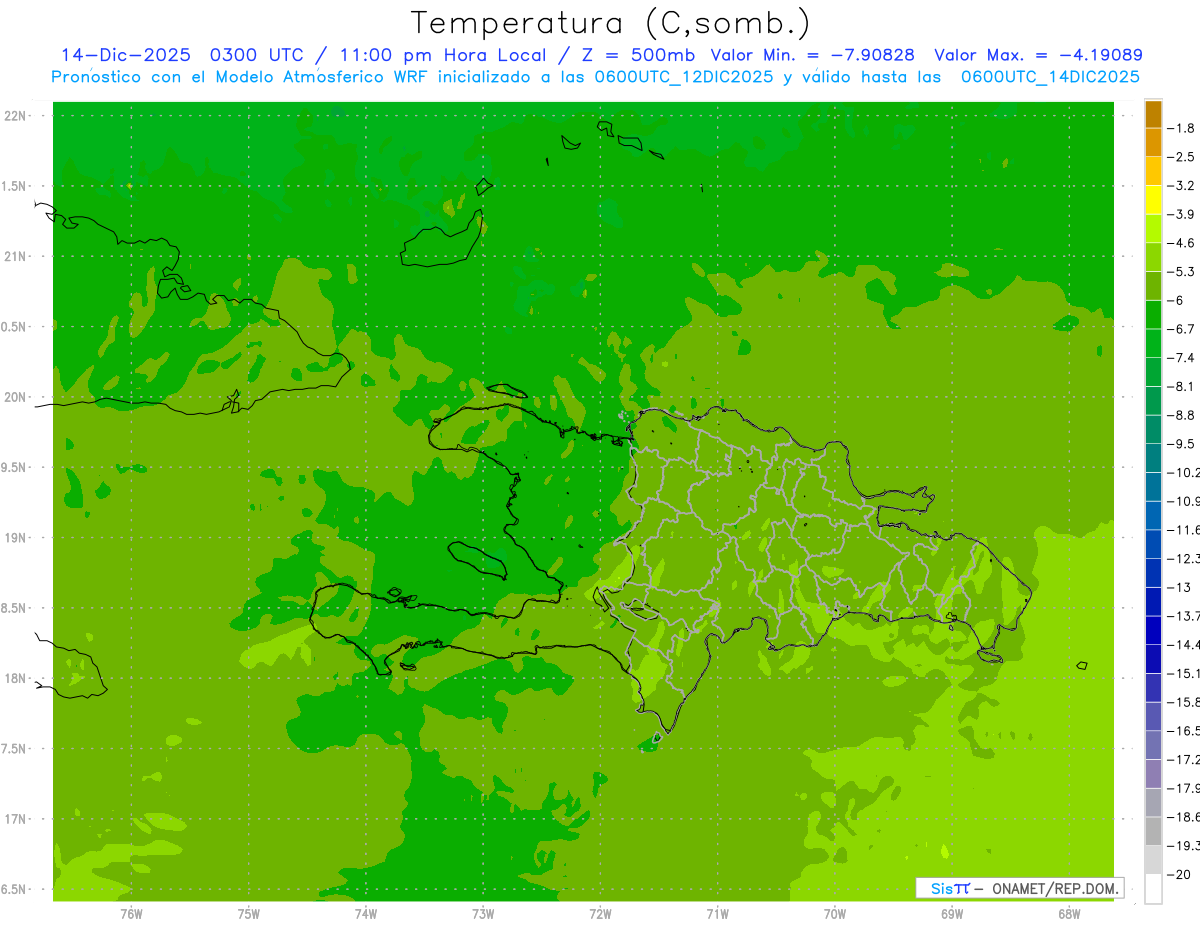
Task: Click the '-4.6' colorbar value
Action: [1182, 243]
